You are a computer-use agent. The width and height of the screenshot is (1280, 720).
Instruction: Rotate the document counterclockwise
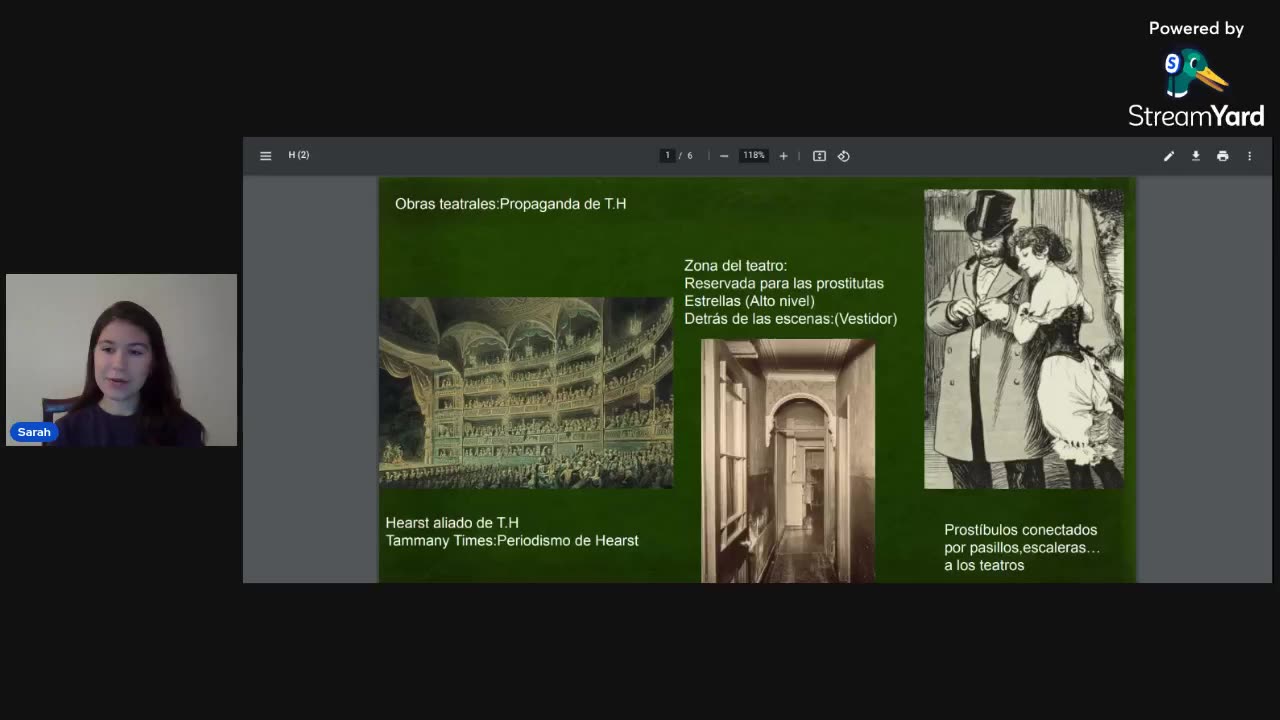pos(844,156)
